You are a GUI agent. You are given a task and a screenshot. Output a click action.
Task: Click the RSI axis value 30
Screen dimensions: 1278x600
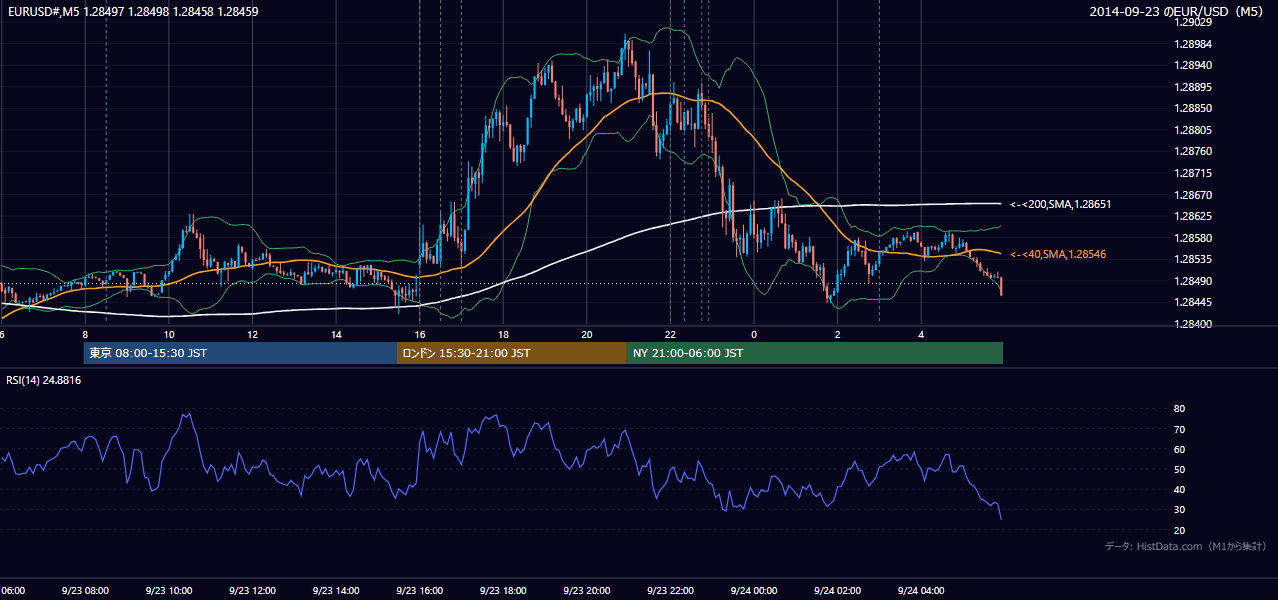(x=1179, y=509)
